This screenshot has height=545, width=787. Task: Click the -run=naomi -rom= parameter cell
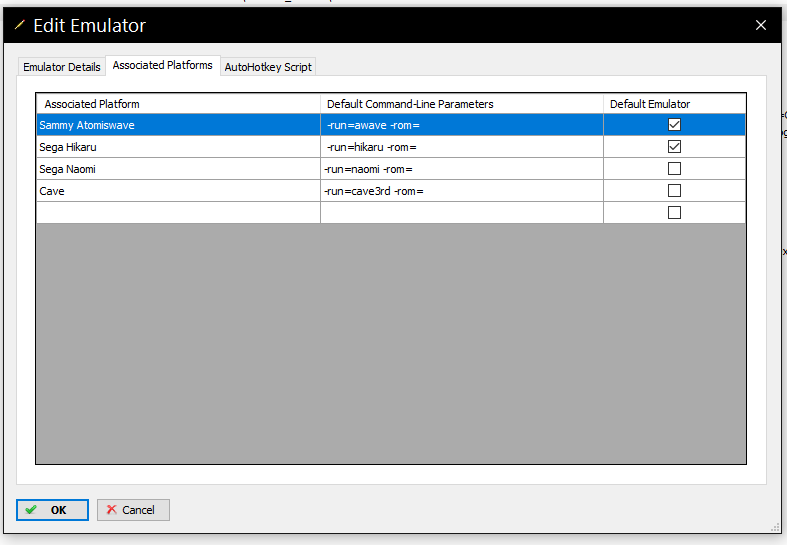tap(462, 169)
